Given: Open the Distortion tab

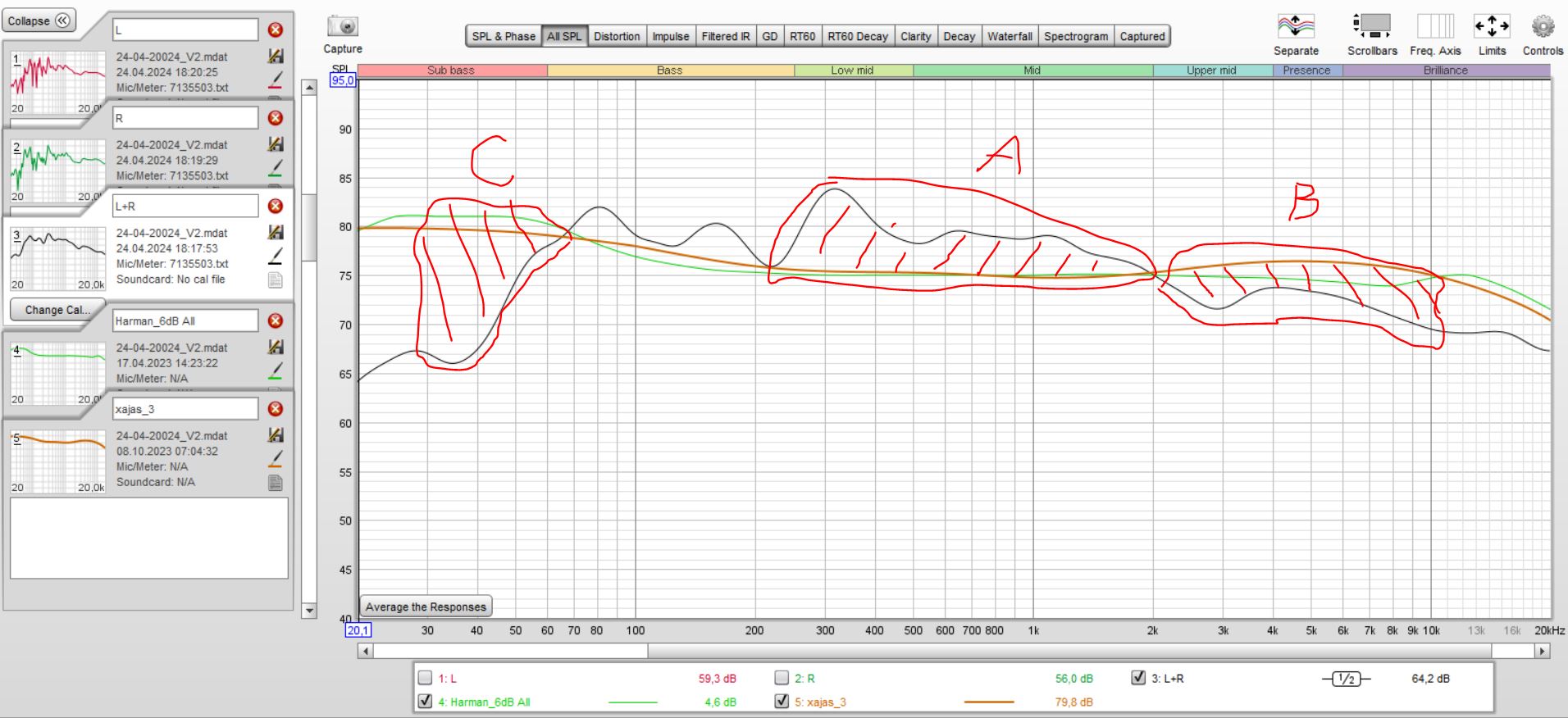Looking at the screenshot, I should 617,36.
